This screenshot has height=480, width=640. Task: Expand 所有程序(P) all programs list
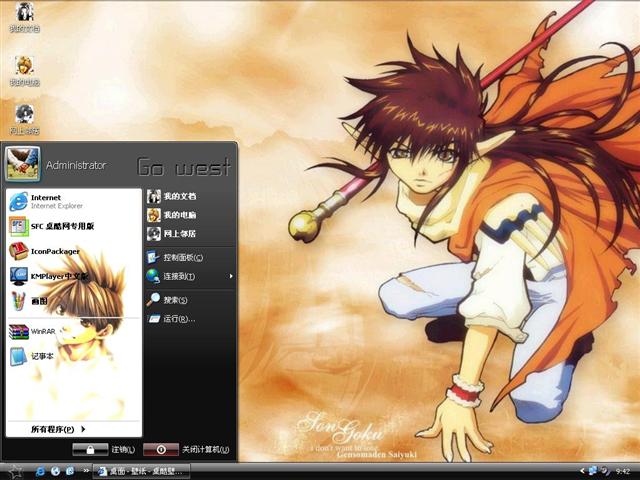pyautogui.click(x=58, y=429)
